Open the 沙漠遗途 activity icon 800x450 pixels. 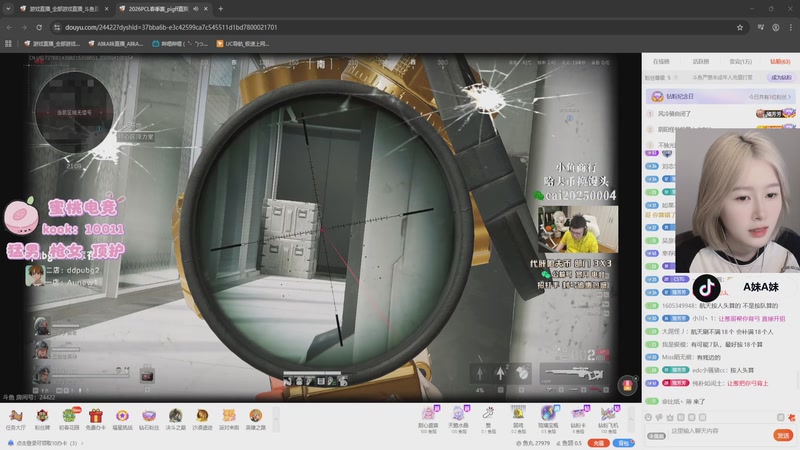point(202,419)
